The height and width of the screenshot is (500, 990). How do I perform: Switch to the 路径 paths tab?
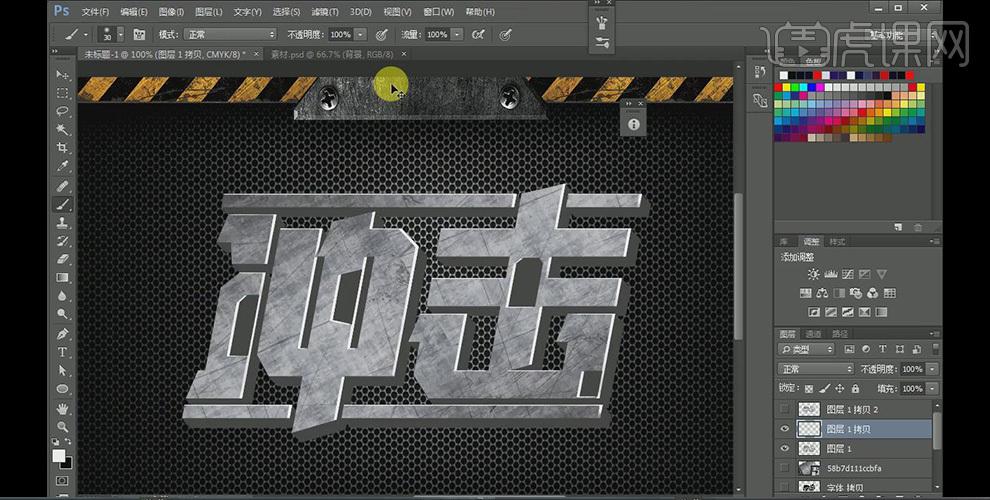(840, 333)
